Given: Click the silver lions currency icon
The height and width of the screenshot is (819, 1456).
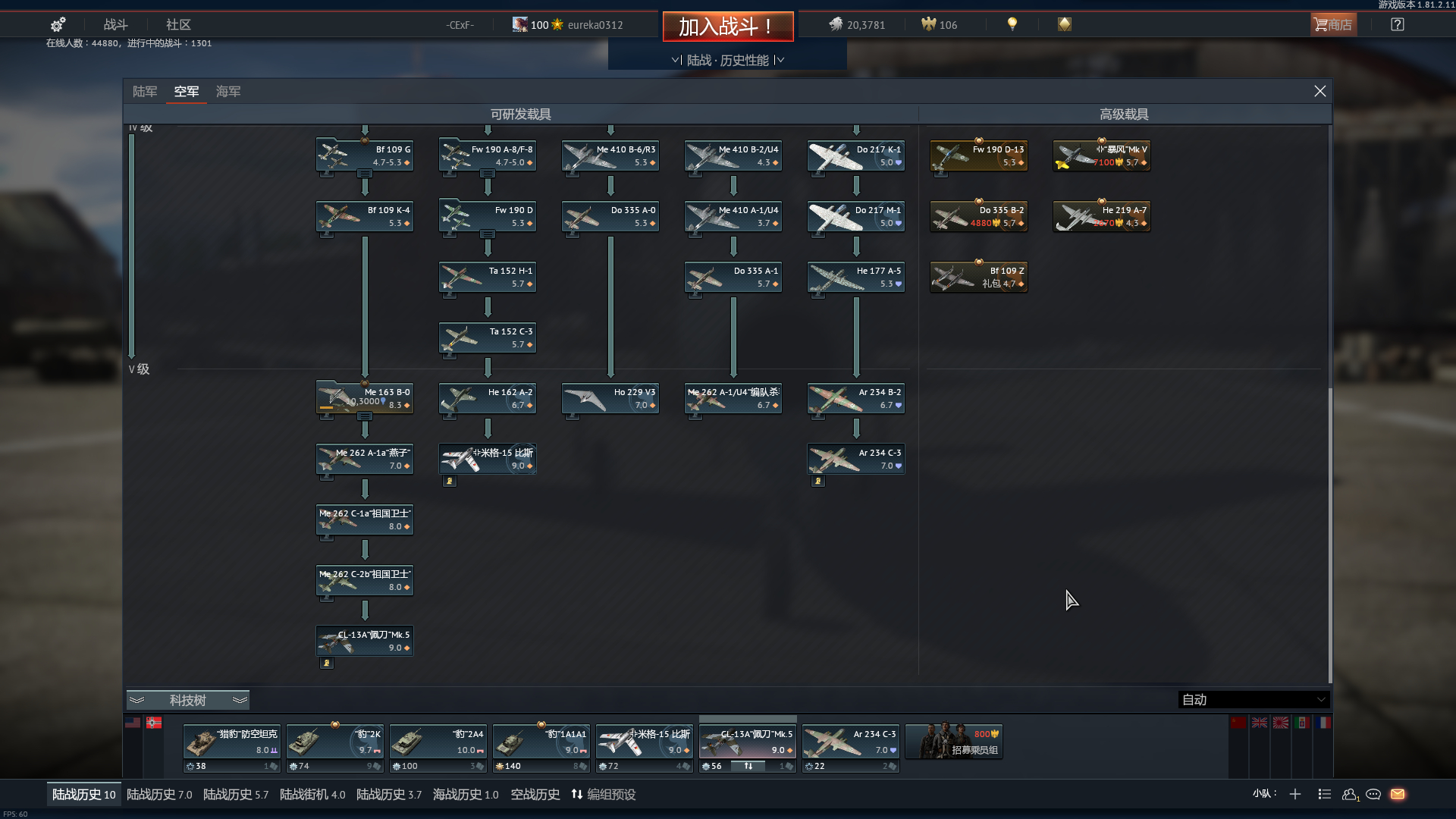Looking at the screenshot, I should (x=835, y=24).
